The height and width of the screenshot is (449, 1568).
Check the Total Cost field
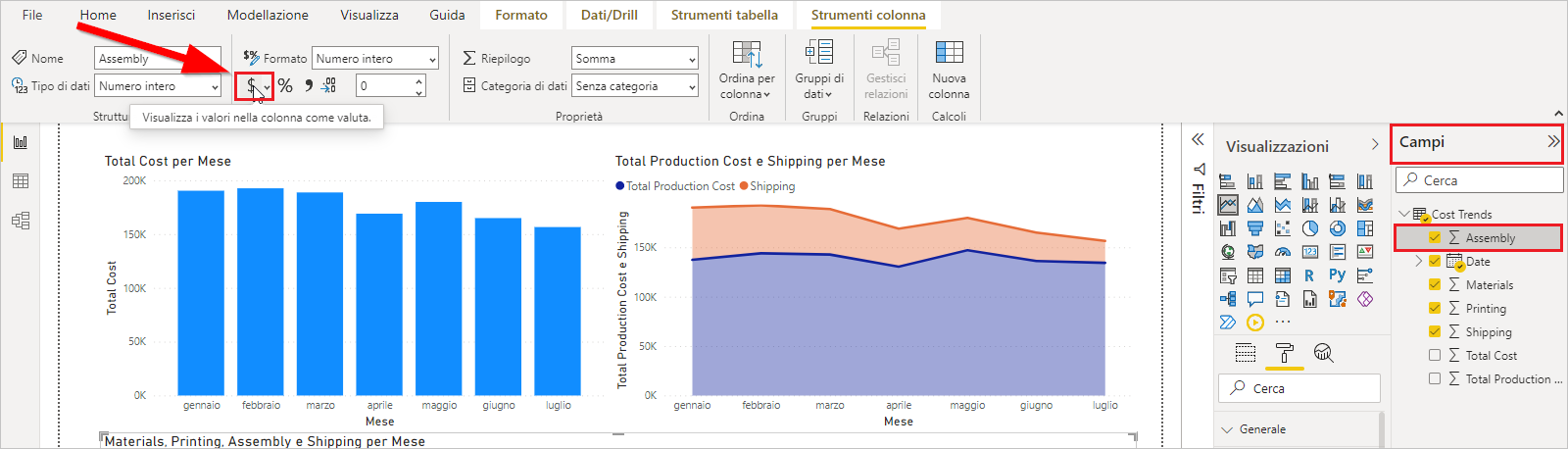tap(1435, 356)
